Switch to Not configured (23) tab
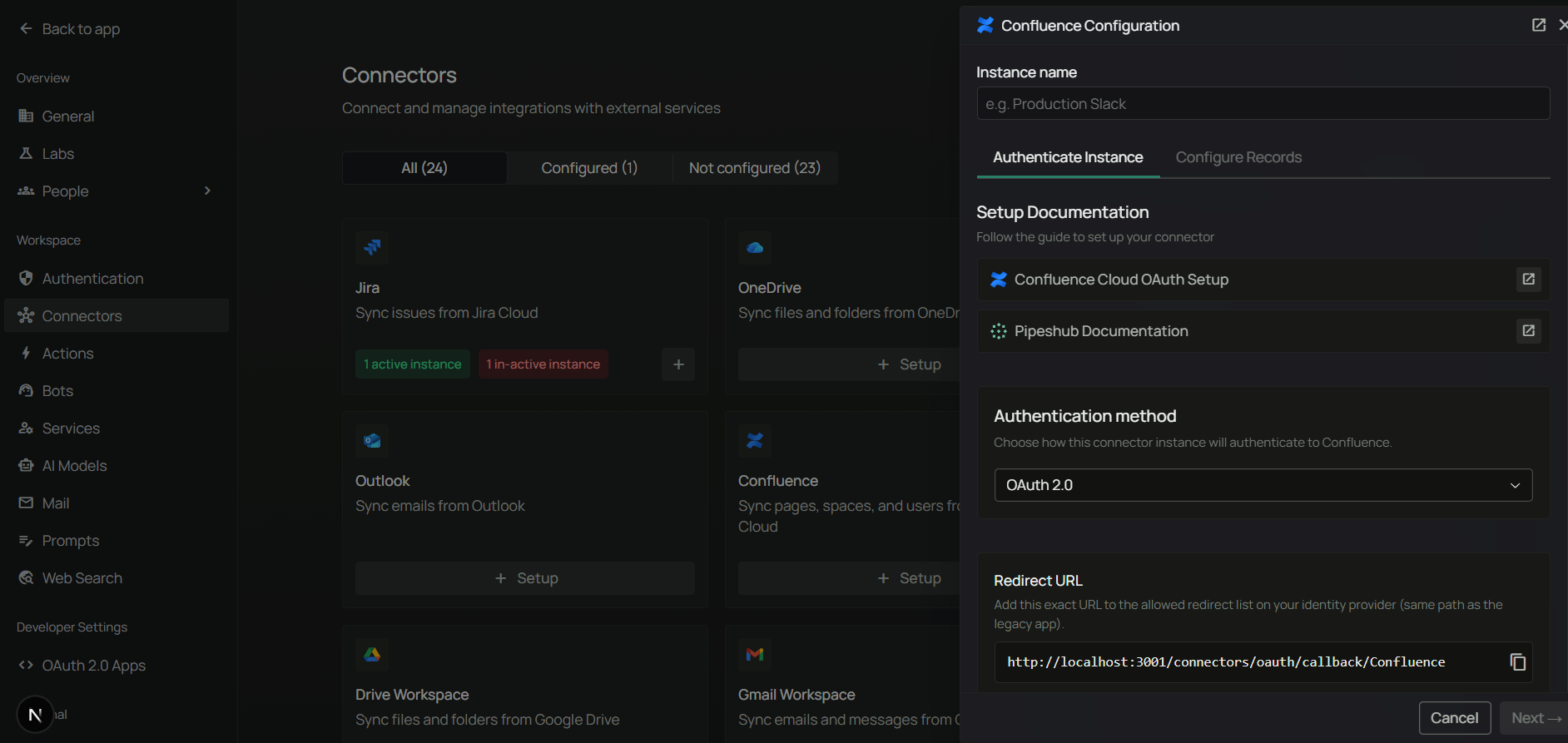 pyautogui.click(x=755, y=167)
